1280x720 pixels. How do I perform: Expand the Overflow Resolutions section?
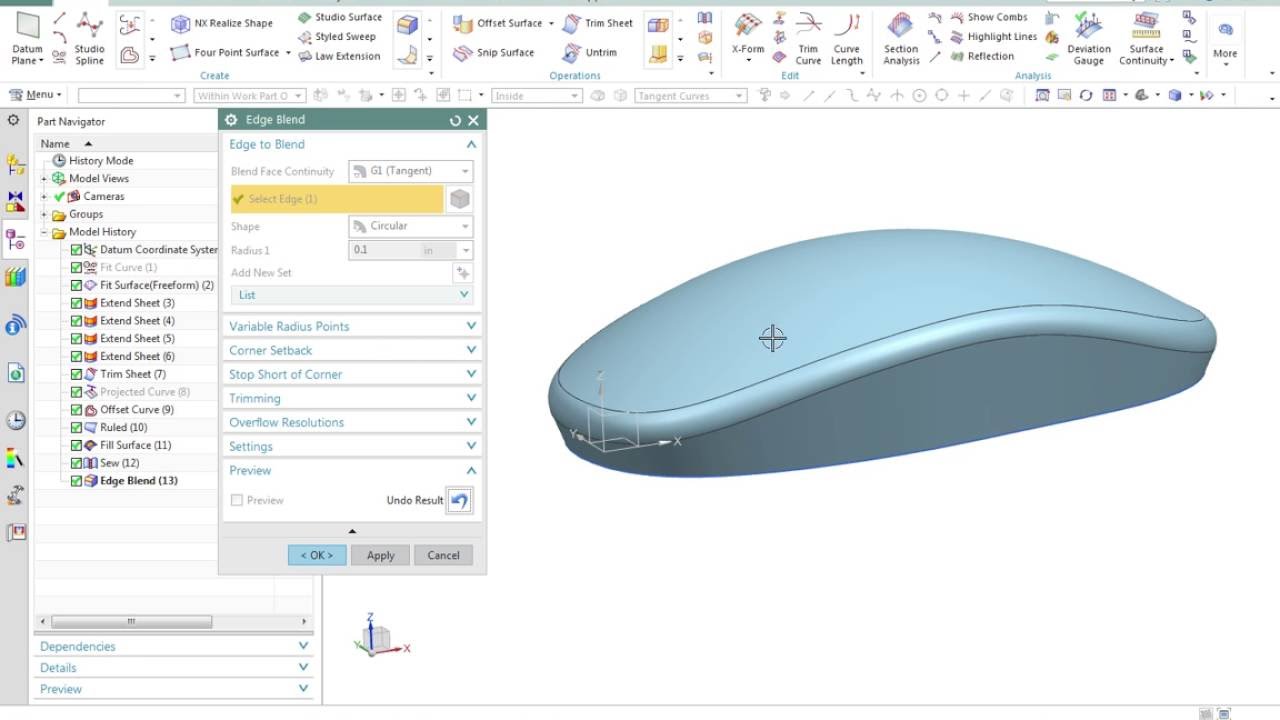tap(352, 422)
